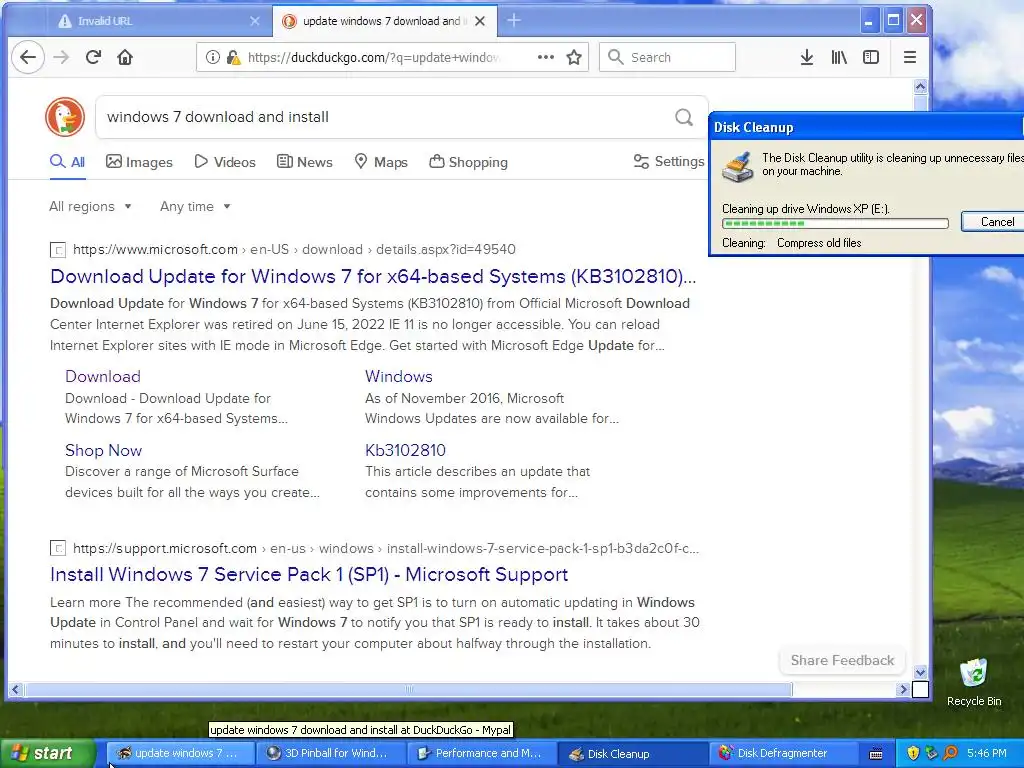Switch to News results
1024x768 pixels.
(x=304, y=162)
